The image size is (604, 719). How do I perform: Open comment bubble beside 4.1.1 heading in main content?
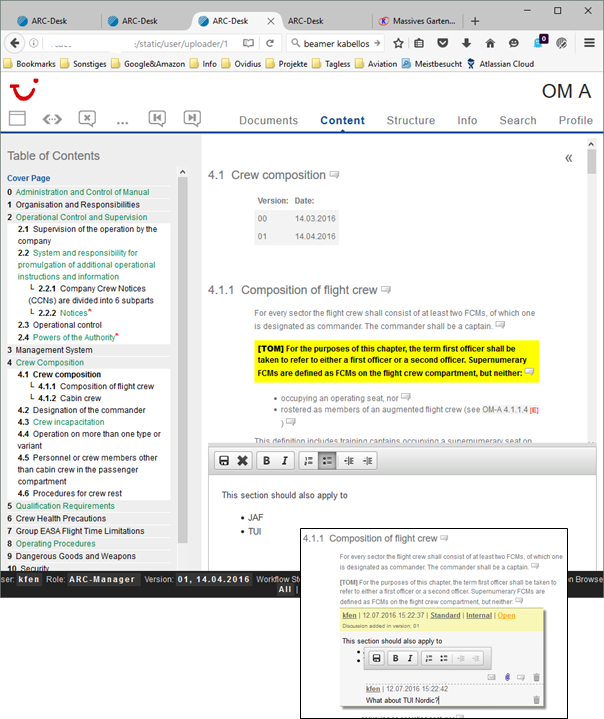(x=386, y=290)
